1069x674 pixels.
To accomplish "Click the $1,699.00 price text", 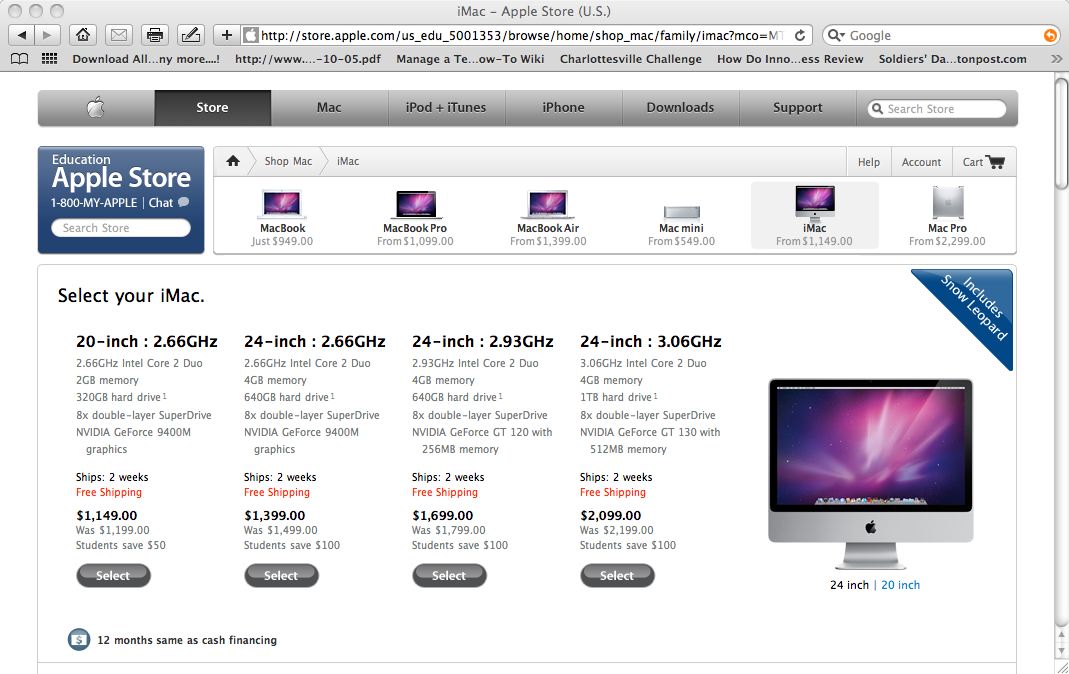I will (442, 515).
